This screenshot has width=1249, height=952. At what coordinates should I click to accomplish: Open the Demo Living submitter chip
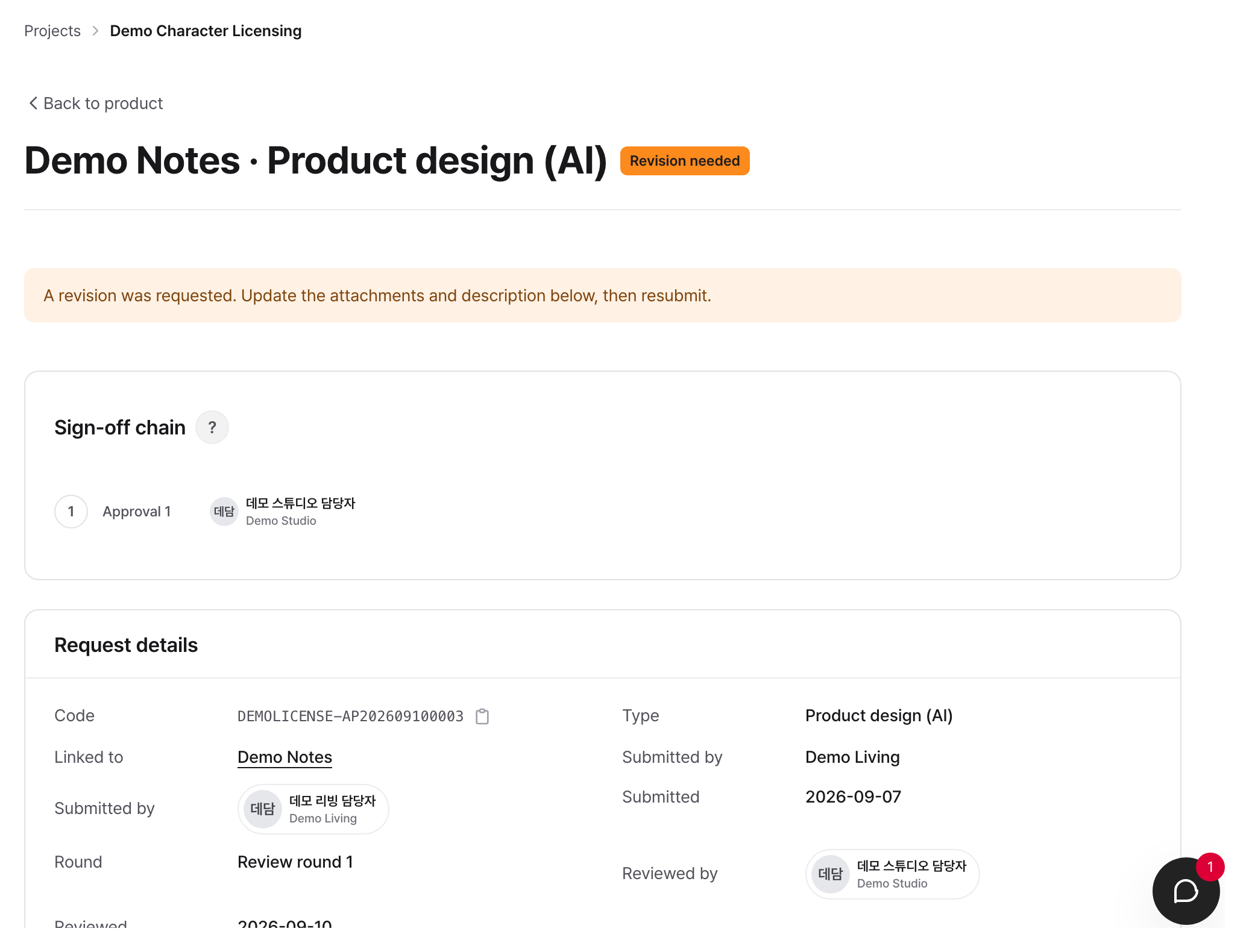coord(313,809)
